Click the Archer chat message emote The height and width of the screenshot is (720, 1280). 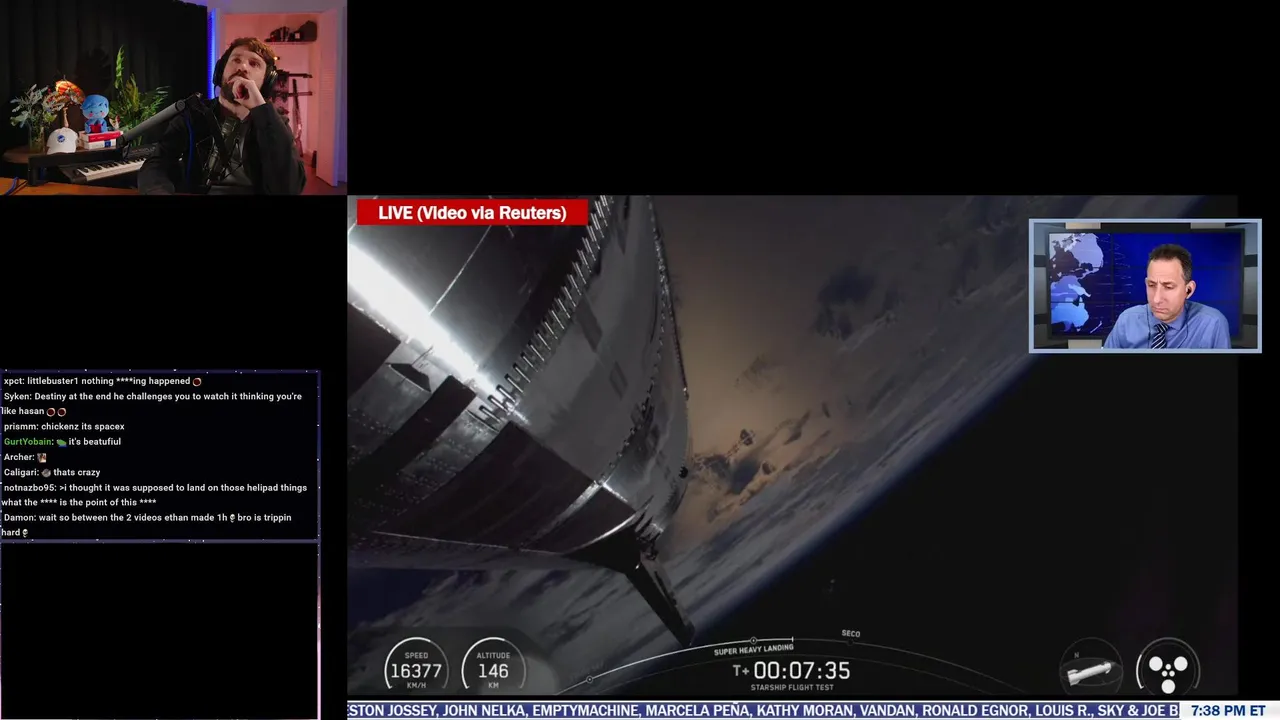(42, 457)
